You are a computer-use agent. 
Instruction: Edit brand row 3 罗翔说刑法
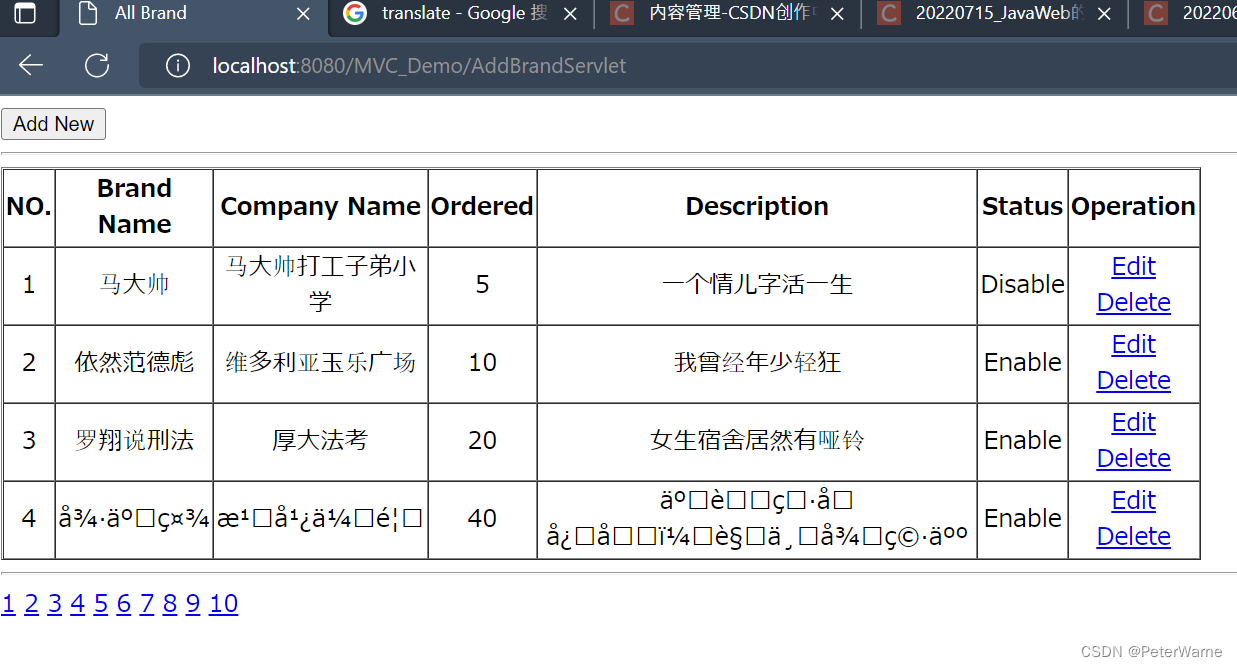tap(1133, 423)
